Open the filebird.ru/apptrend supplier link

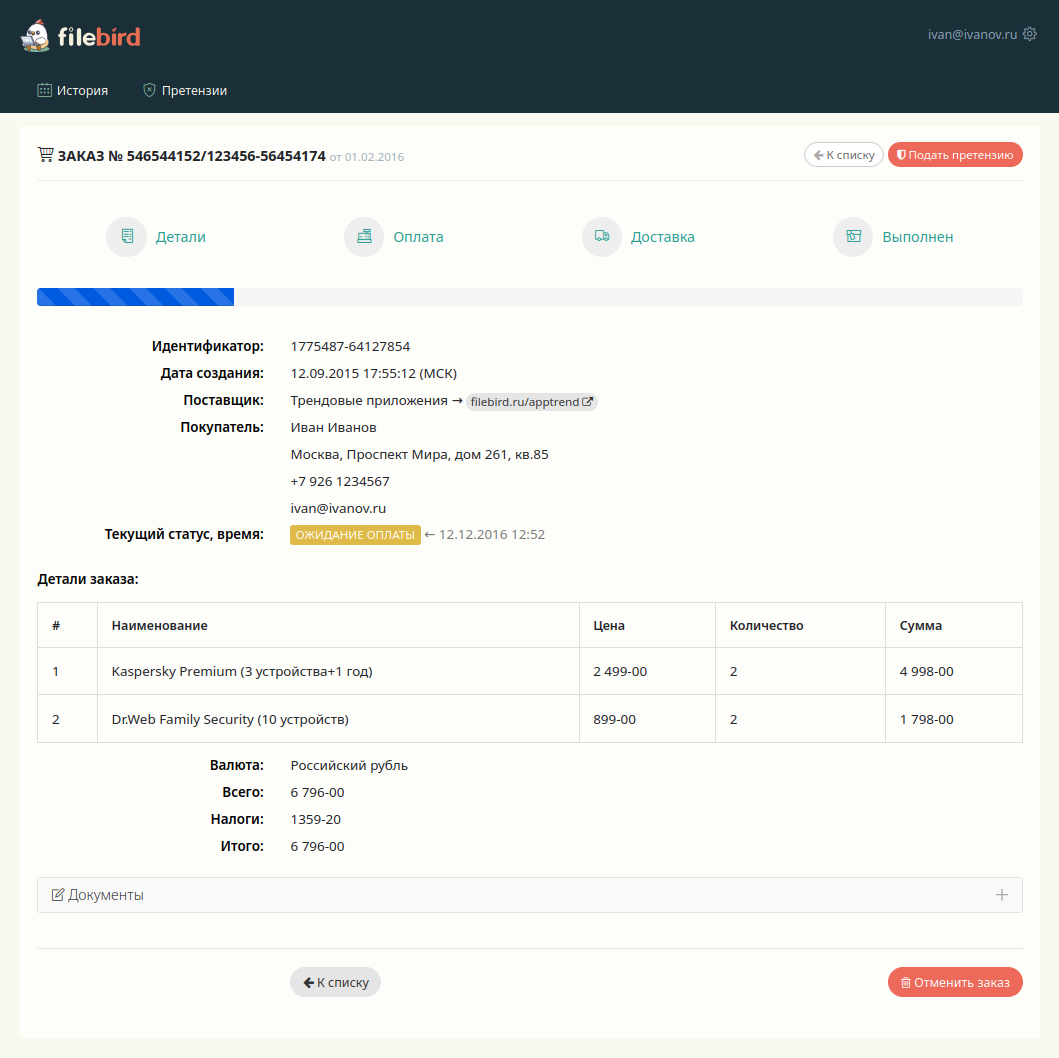click(524, 402)
